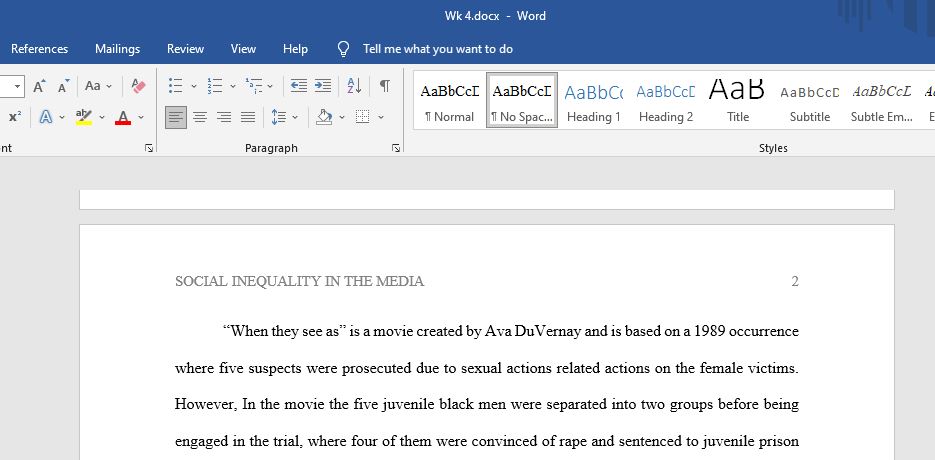Open highlight color dropdown arrow
Screen dimensions: 935x460
tap(101, 118)
